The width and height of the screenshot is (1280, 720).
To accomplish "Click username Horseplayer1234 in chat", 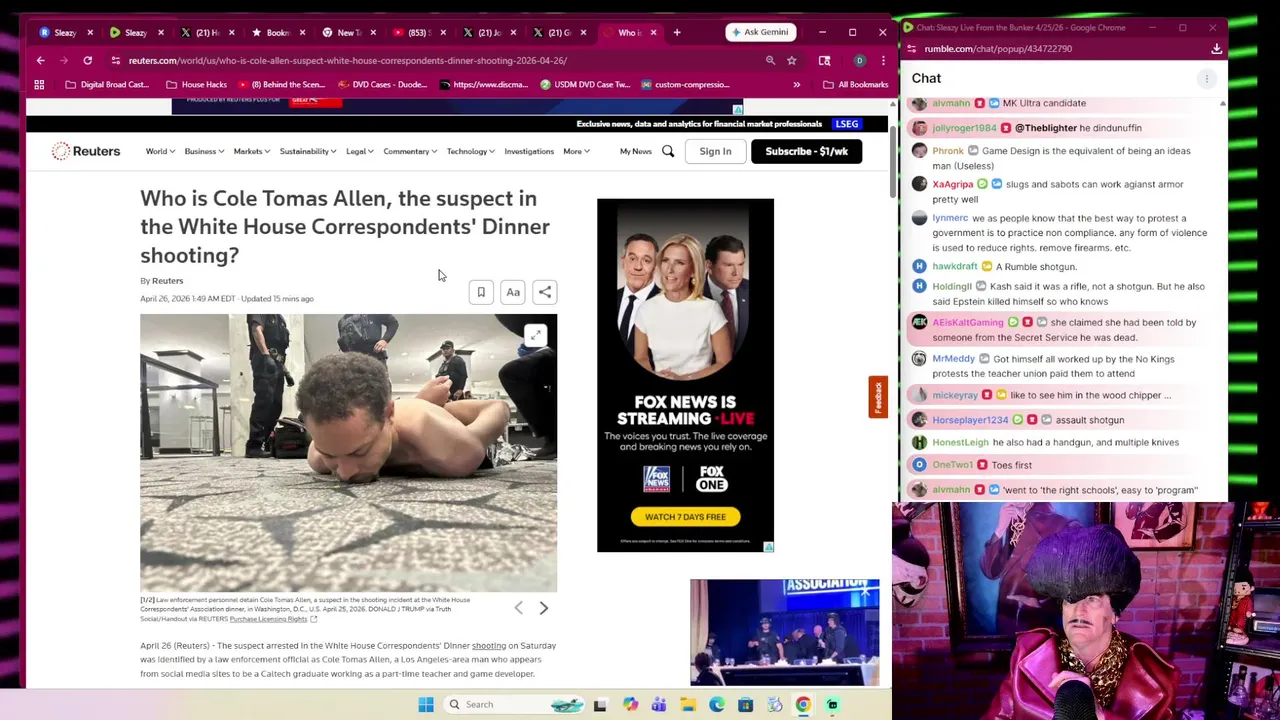I will (x=970, y=420).
